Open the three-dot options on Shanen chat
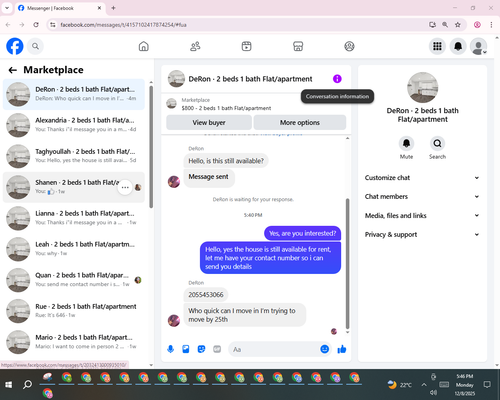The image size is (500, 400). click(x=125, y=187)
